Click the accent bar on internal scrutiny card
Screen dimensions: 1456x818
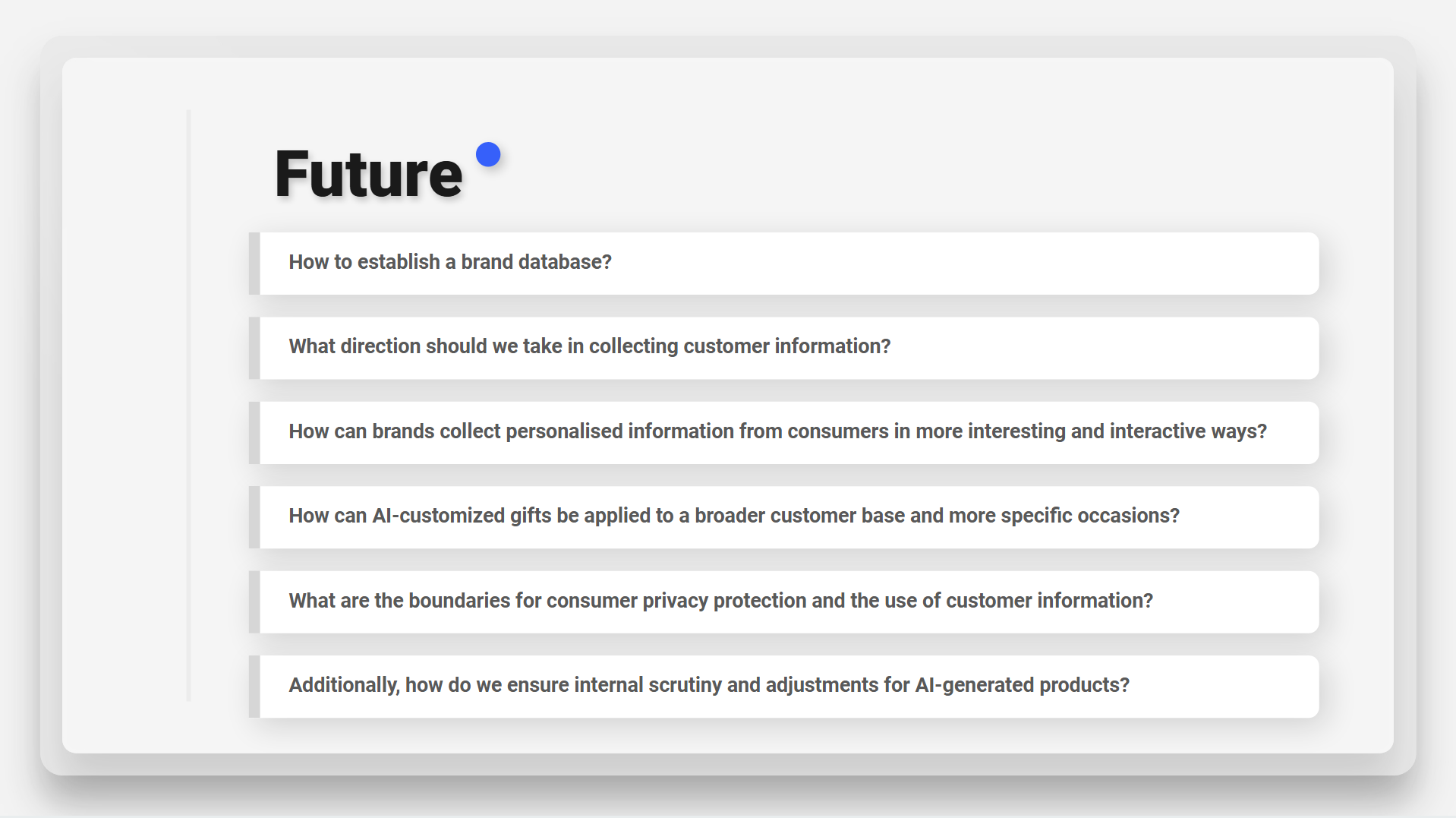coord(254,687)
